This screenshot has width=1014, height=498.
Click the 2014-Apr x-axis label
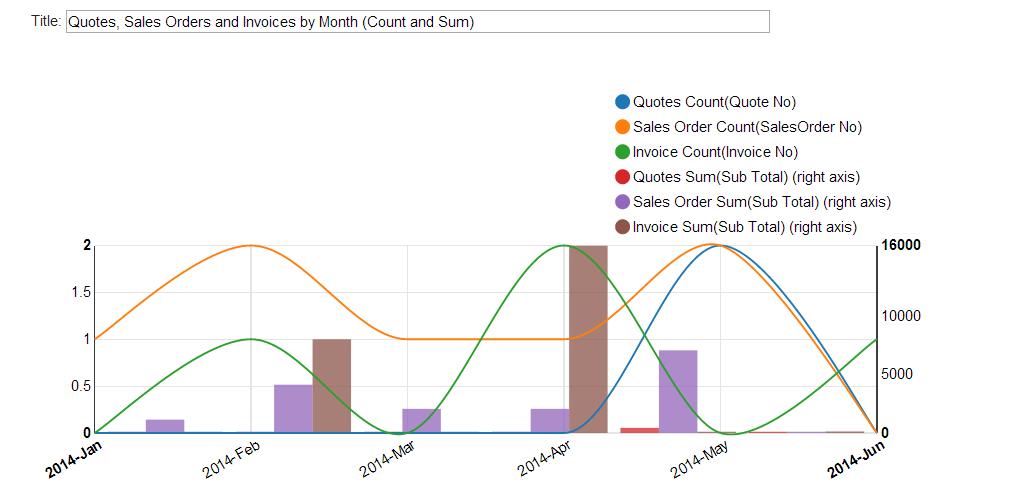(543, 460)
